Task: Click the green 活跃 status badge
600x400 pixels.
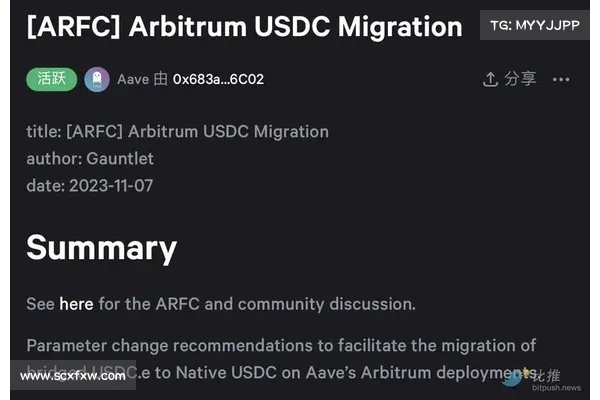Action: pyautogui.click(x=52, y=79)
